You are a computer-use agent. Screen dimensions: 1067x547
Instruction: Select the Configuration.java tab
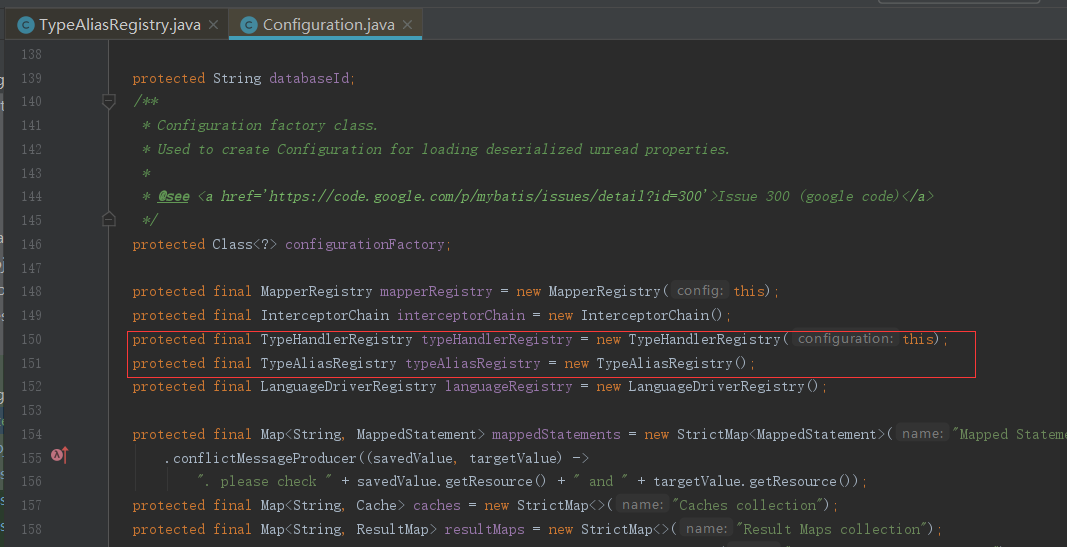[x=325, y=25]
